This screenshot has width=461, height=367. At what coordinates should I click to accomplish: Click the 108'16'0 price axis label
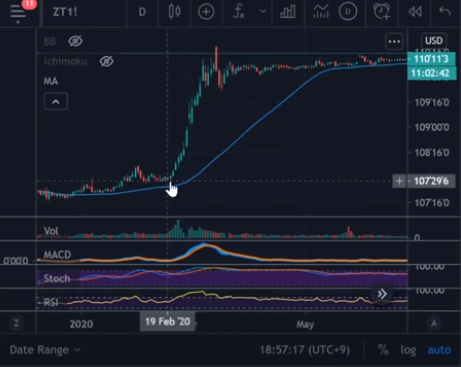pyautogui.click(x=432, y=153)
